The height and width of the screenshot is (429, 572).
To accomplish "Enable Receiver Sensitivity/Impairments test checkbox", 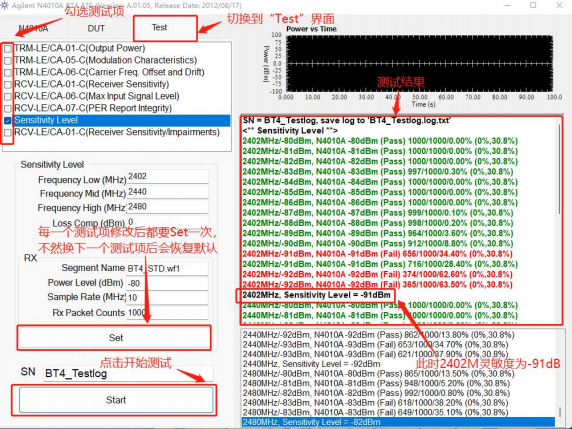I will [8, 132].
